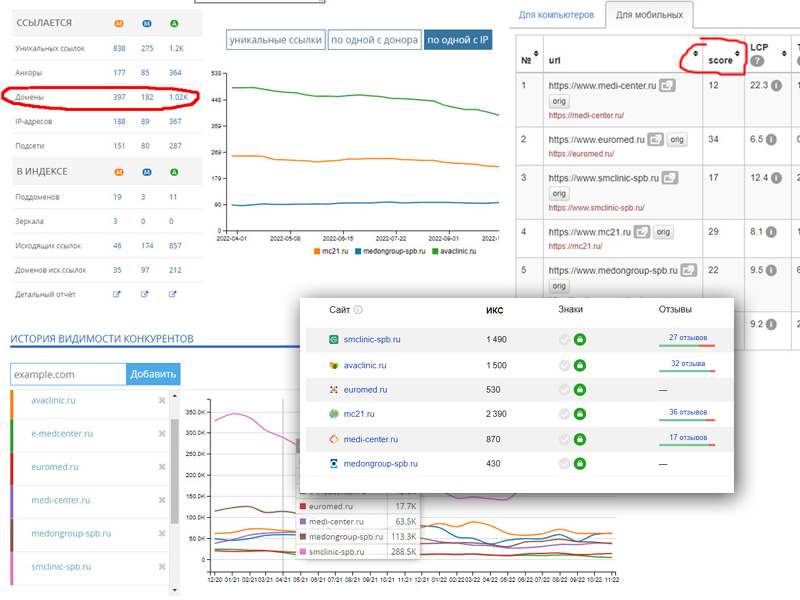Remove medi-center.ru from competitors list
This screenshot has height=600, width=800.
[x=162, y=500]
